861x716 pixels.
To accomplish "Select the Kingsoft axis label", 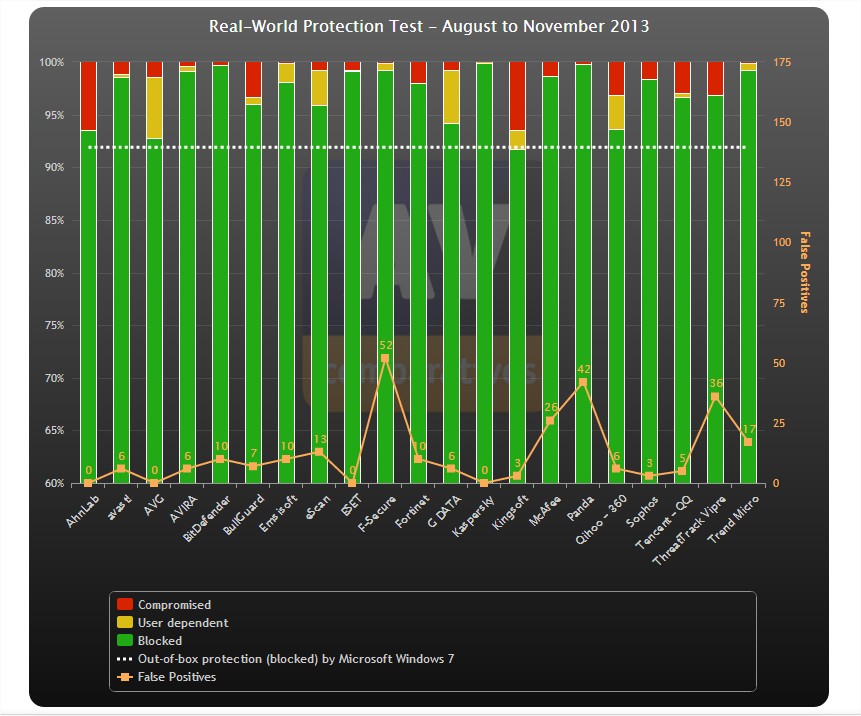I will point(510,512).
